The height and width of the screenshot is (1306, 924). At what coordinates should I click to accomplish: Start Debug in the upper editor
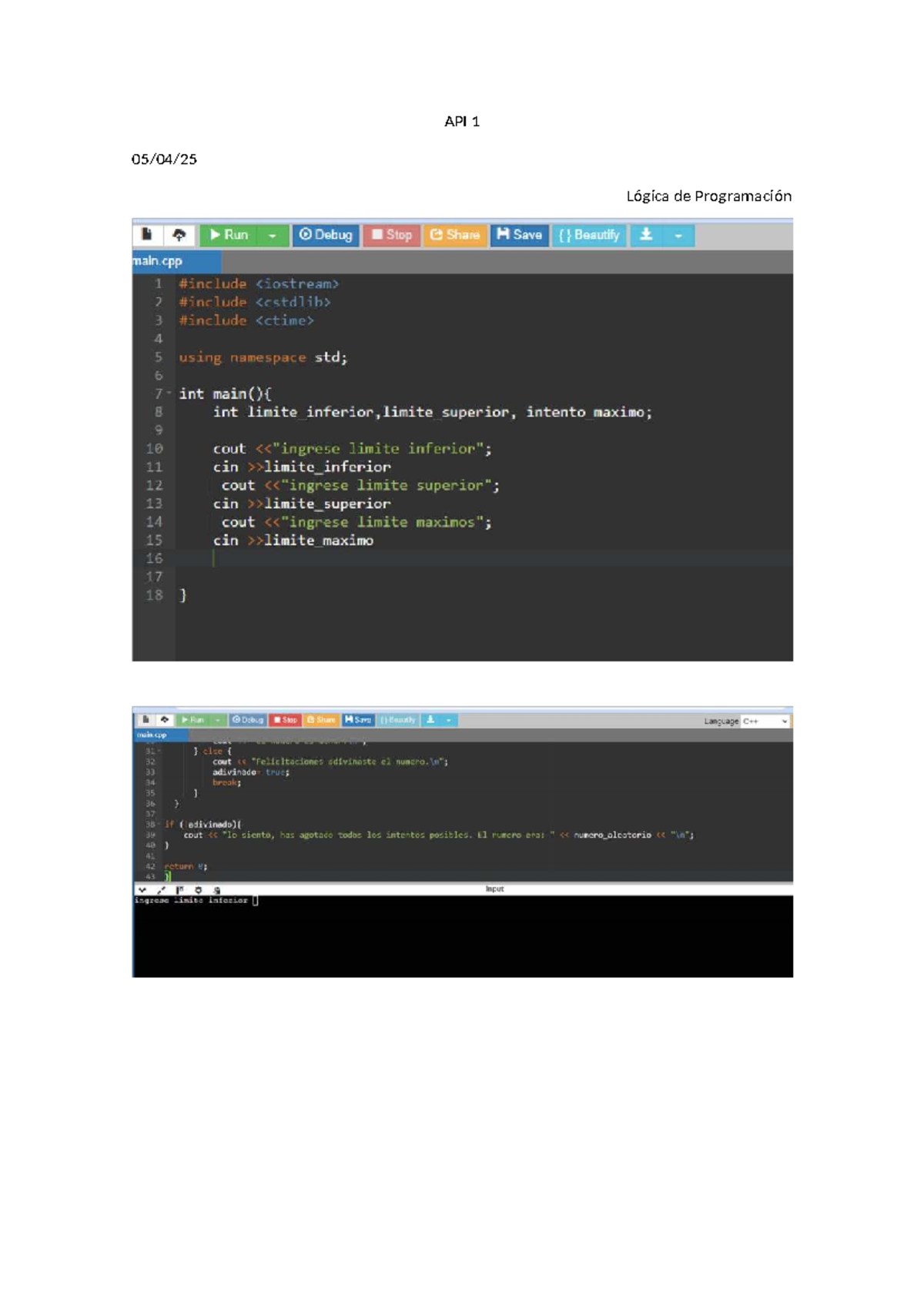[326, 235]
